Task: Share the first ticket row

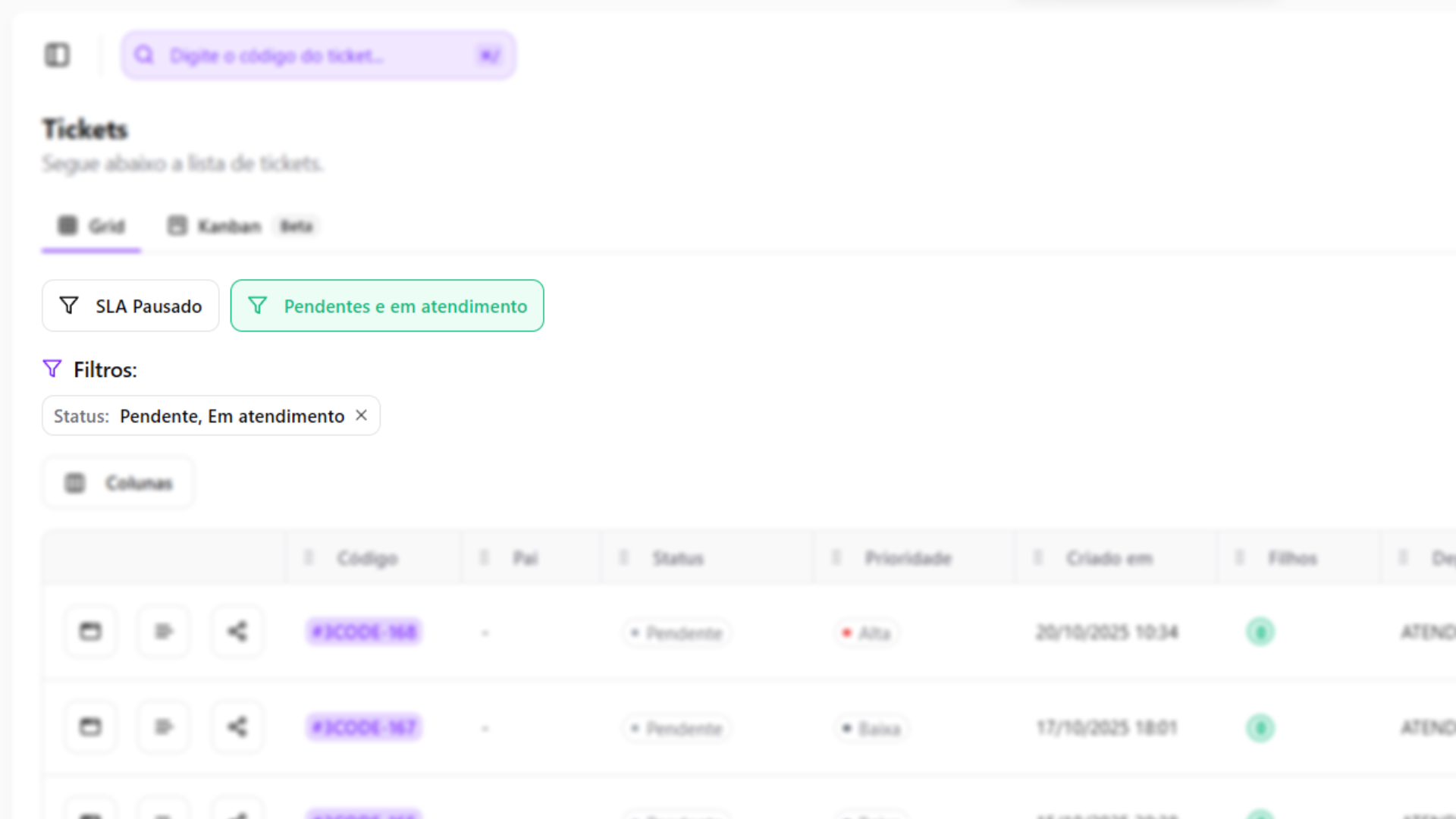Action: tap(237, 632)
